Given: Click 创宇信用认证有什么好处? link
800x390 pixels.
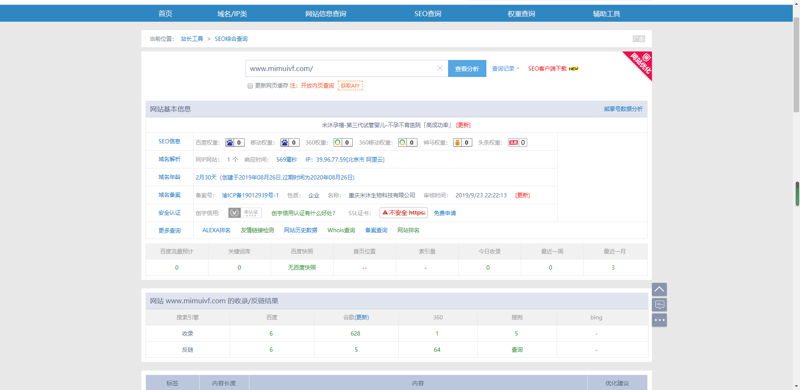Looking at the screenshot, I should point(303,213).
